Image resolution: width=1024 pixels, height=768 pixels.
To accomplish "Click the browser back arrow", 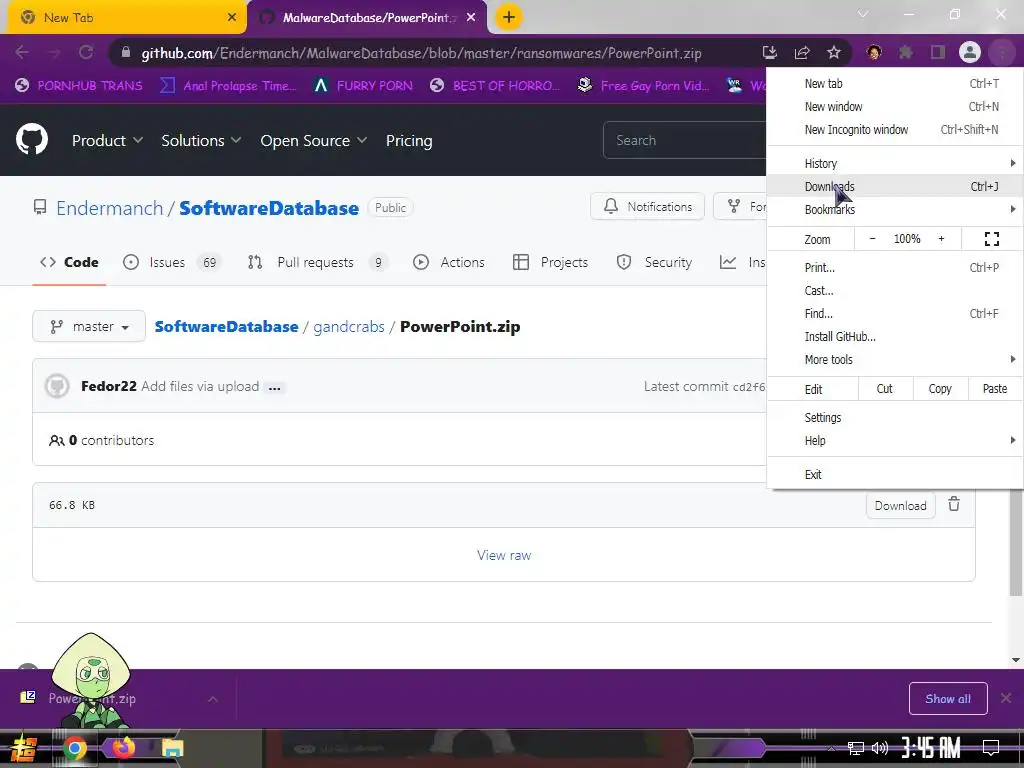I will coord(22,52).
